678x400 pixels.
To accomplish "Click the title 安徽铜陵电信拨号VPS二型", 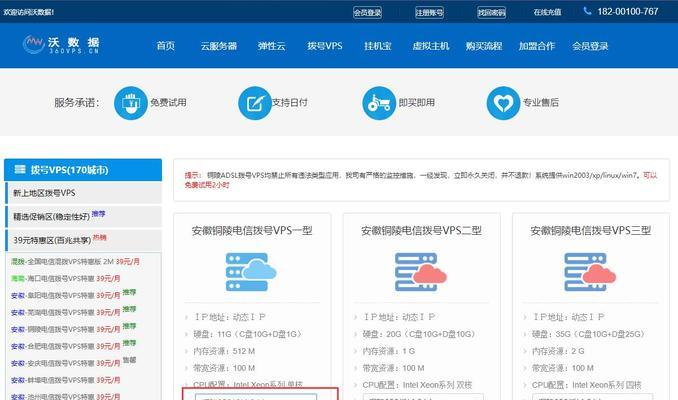I will point(421,231).
